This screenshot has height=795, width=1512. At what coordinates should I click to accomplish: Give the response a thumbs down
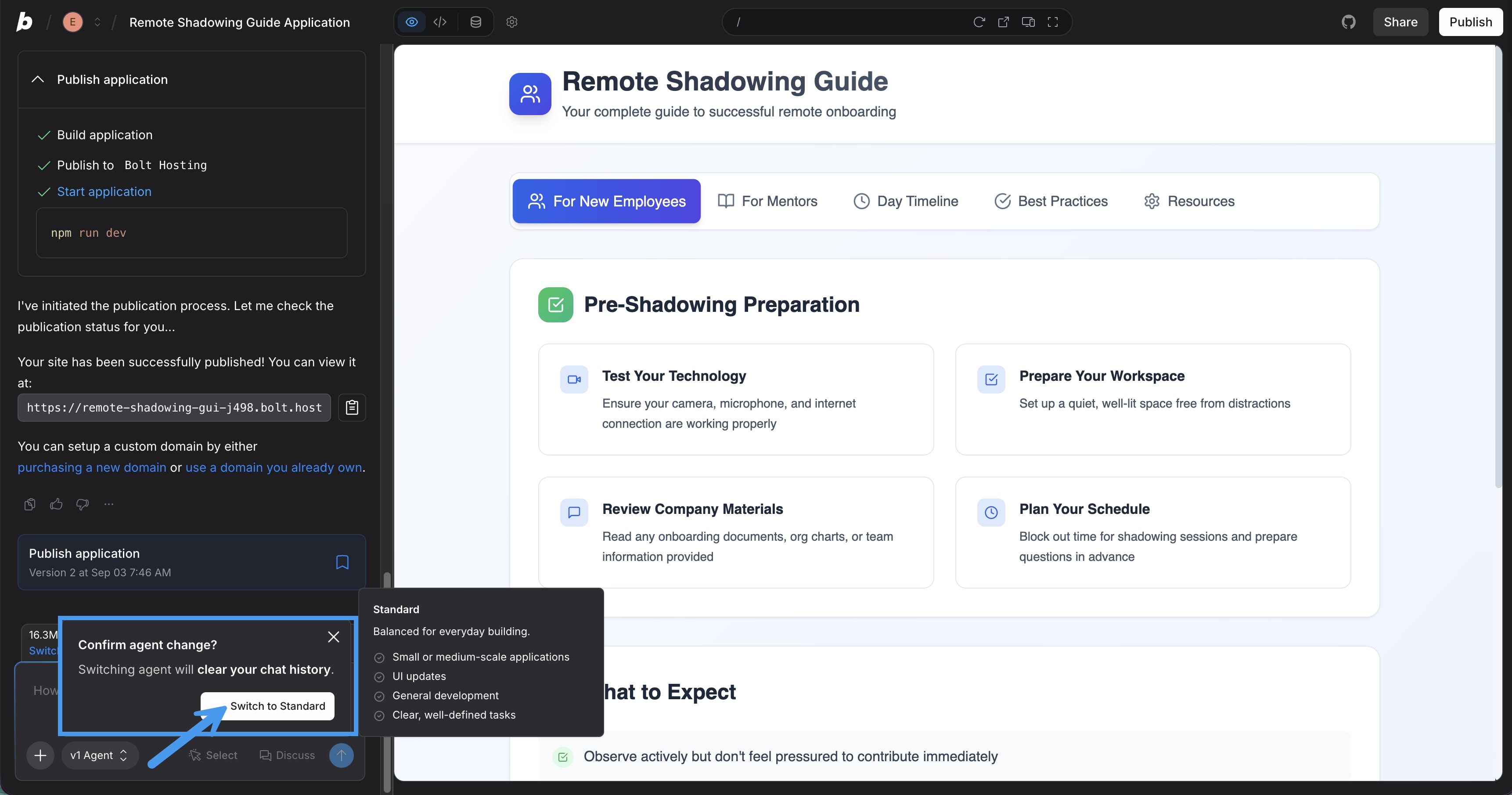click(x=83, y=504)
